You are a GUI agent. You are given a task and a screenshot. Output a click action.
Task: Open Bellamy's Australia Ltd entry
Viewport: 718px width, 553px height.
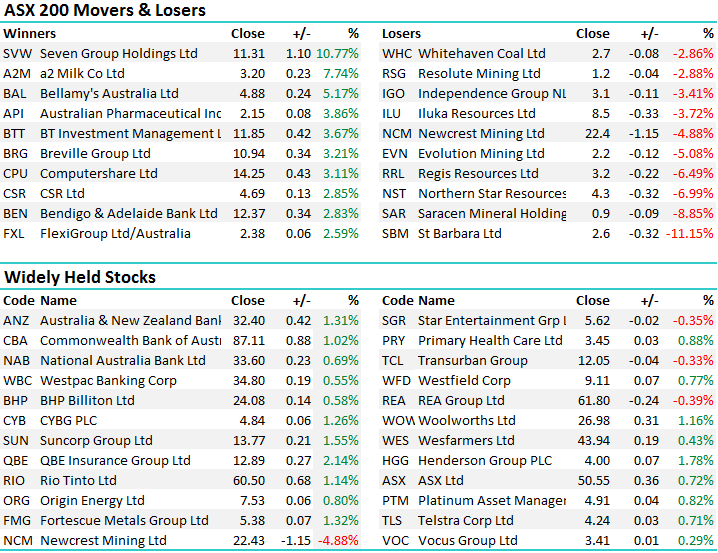(x=109, y=93)
